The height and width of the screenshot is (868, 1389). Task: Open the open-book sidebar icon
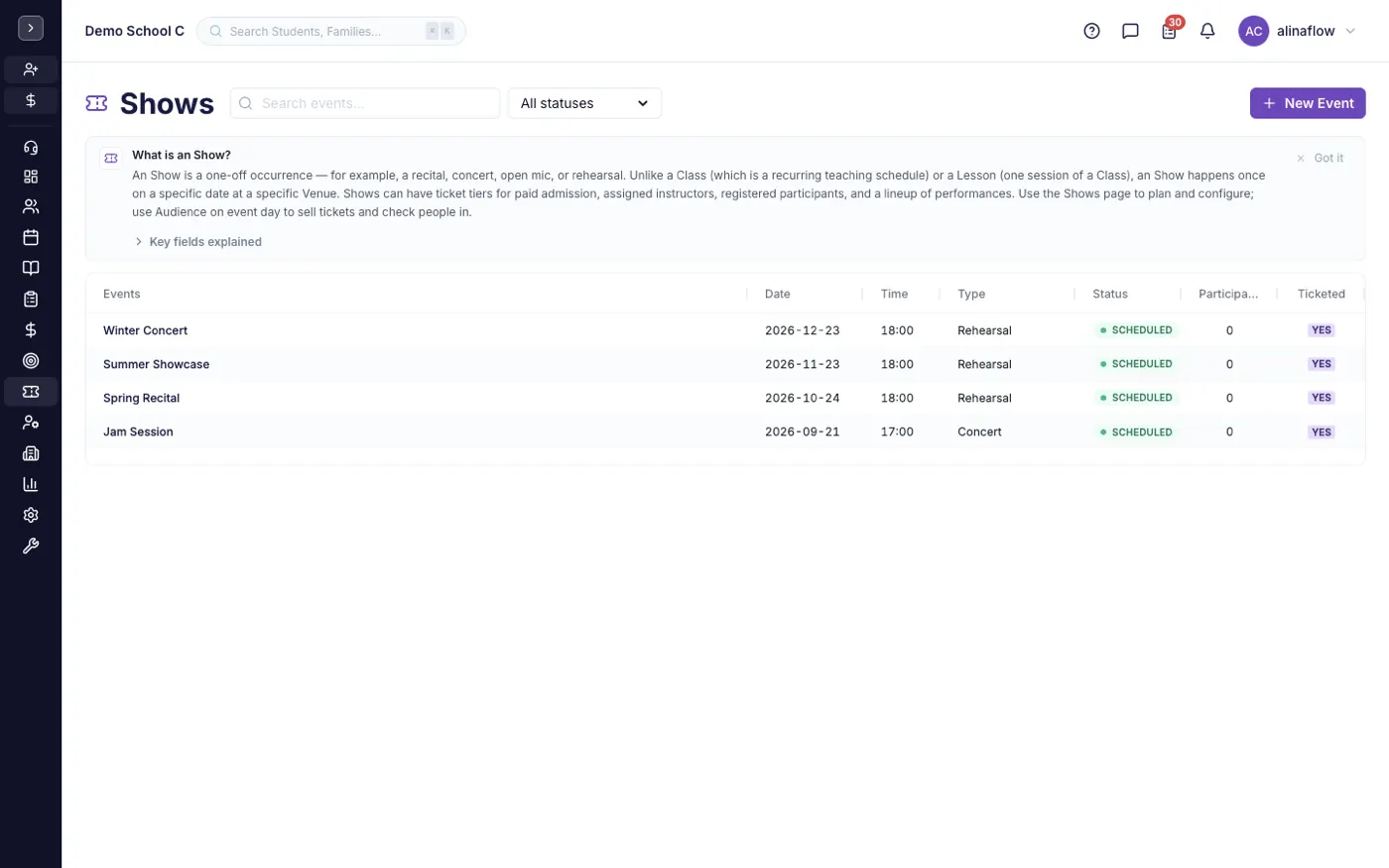click(31, 268)
